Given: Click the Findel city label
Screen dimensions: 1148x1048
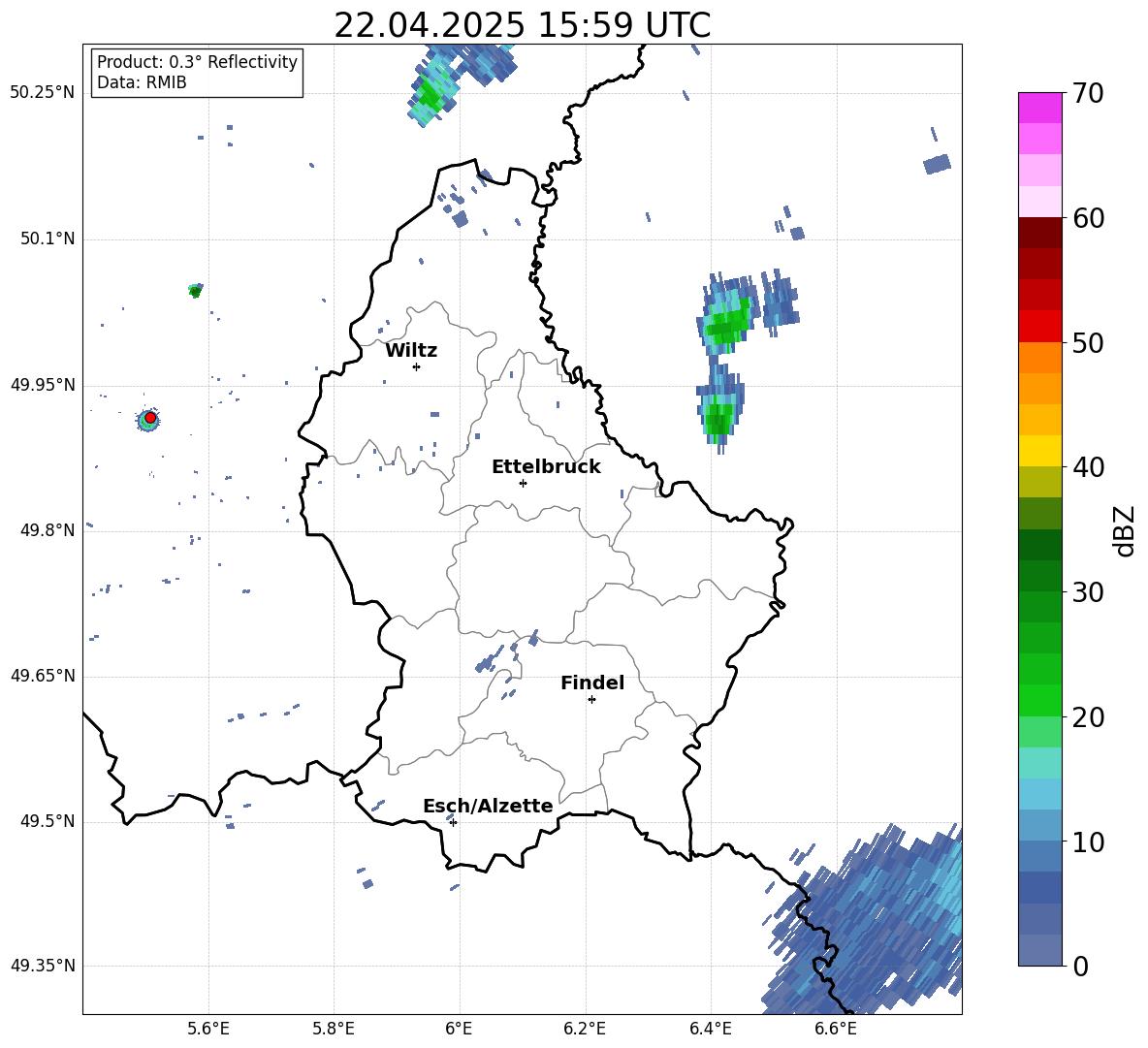Looking at the screenshot, I should [x=592, y=683].
